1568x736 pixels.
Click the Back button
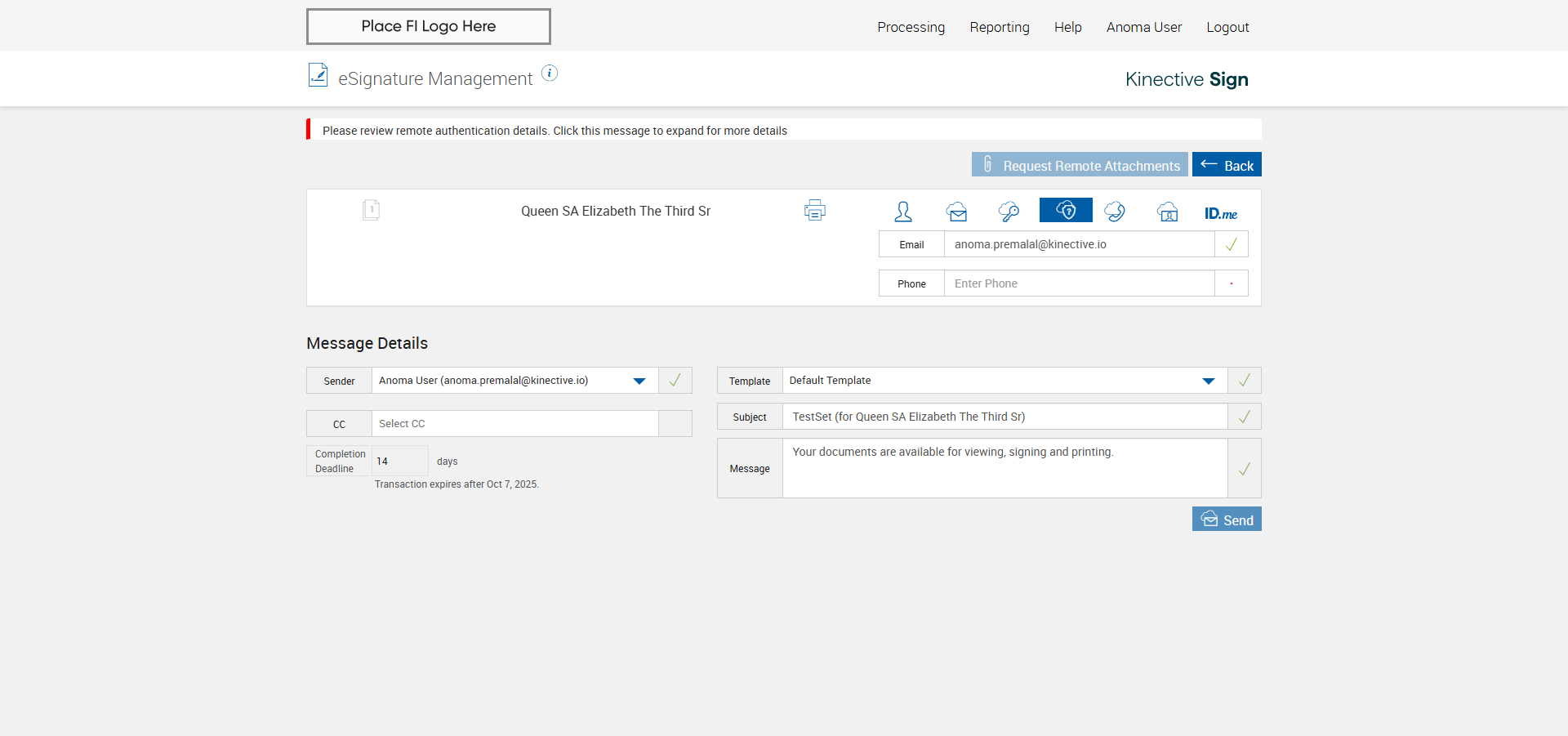[x=1227, y=165]
